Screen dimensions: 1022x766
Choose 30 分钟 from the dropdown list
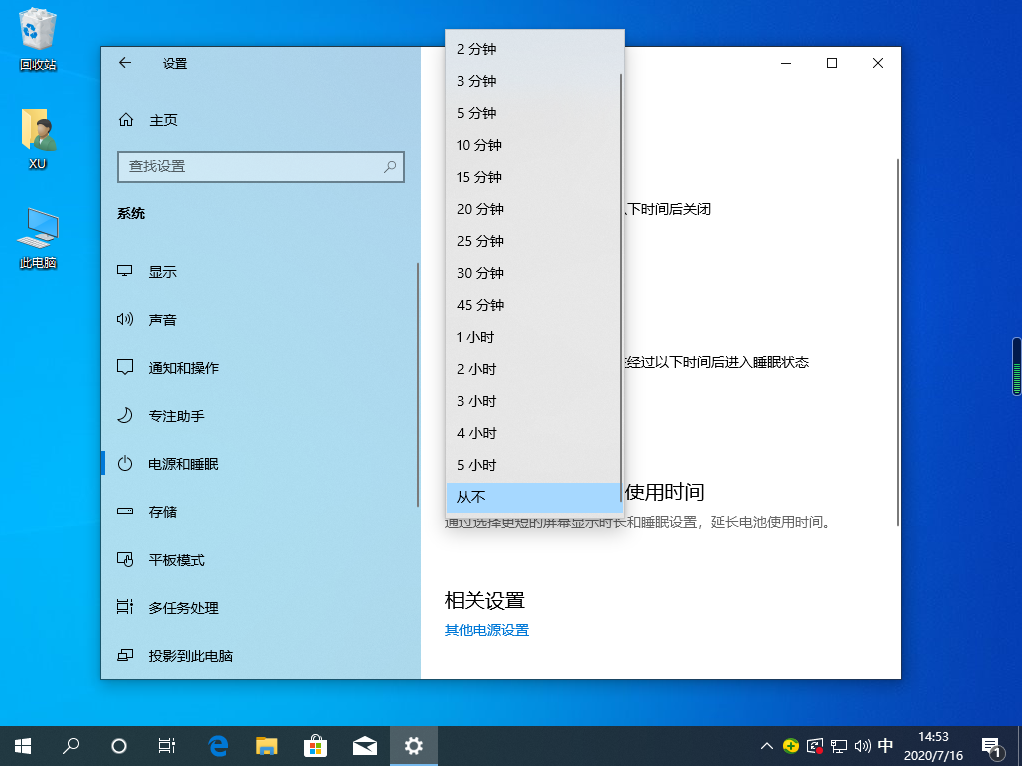(x=533, y=273)
